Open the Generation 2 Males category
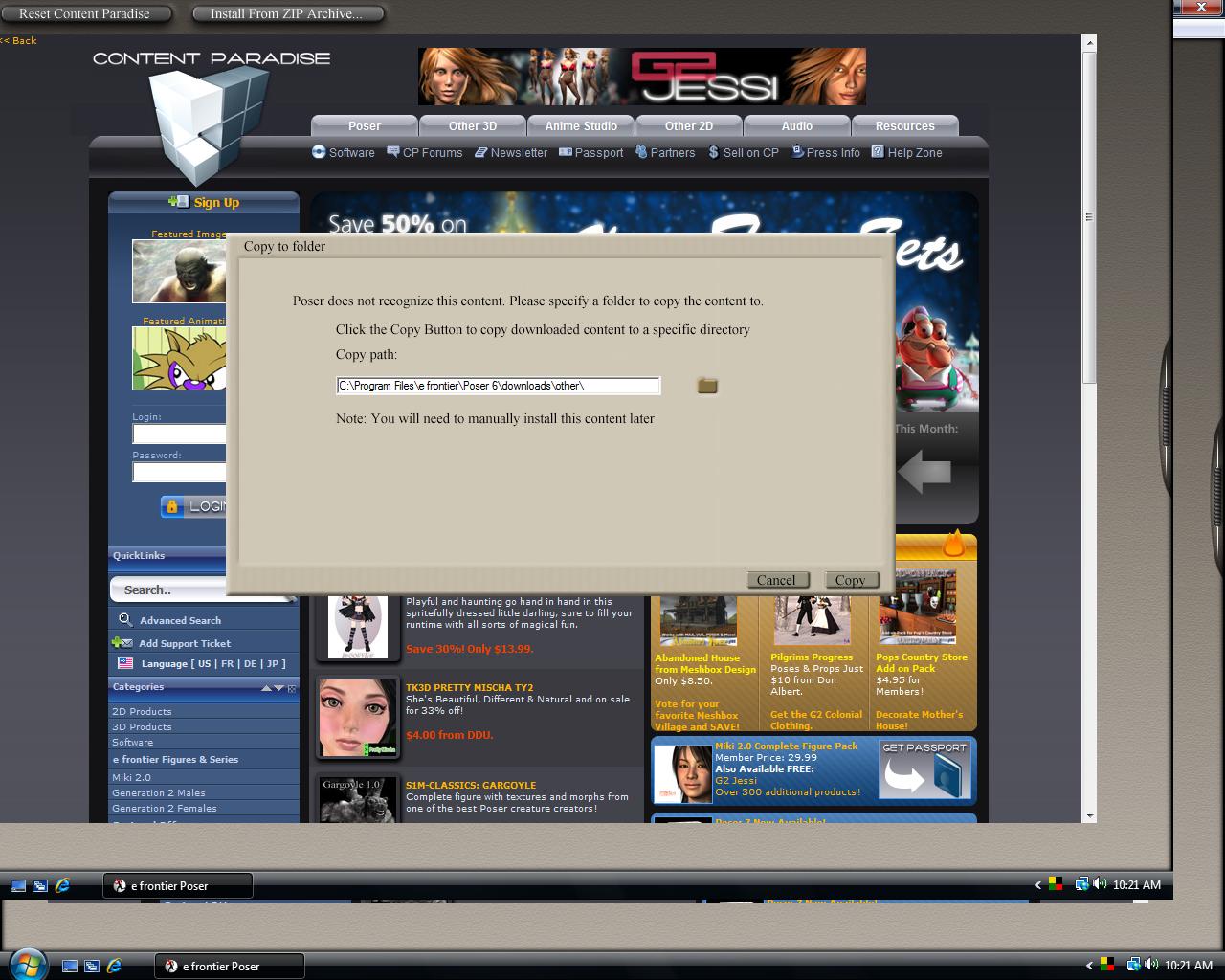The width and height of the screenshot is (1225, 980). [x=159, y=792]
